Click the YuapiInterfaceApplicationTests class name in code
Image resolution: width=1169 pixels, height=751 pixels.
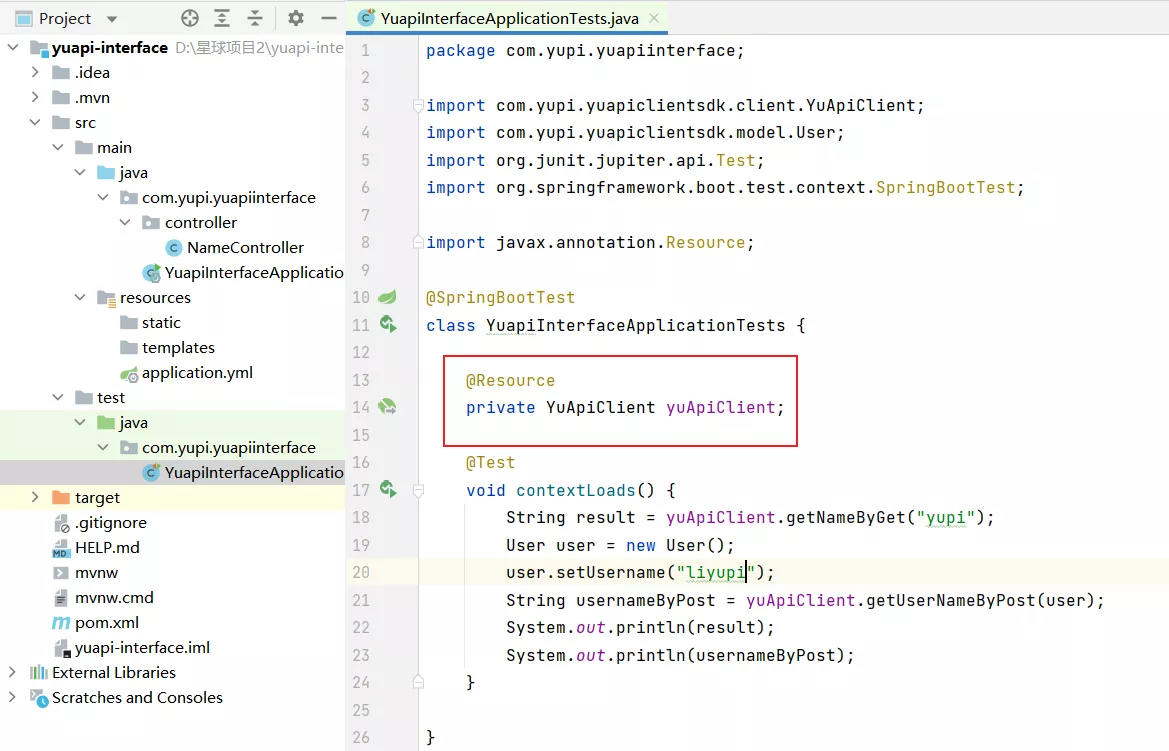tap(636, 325)
